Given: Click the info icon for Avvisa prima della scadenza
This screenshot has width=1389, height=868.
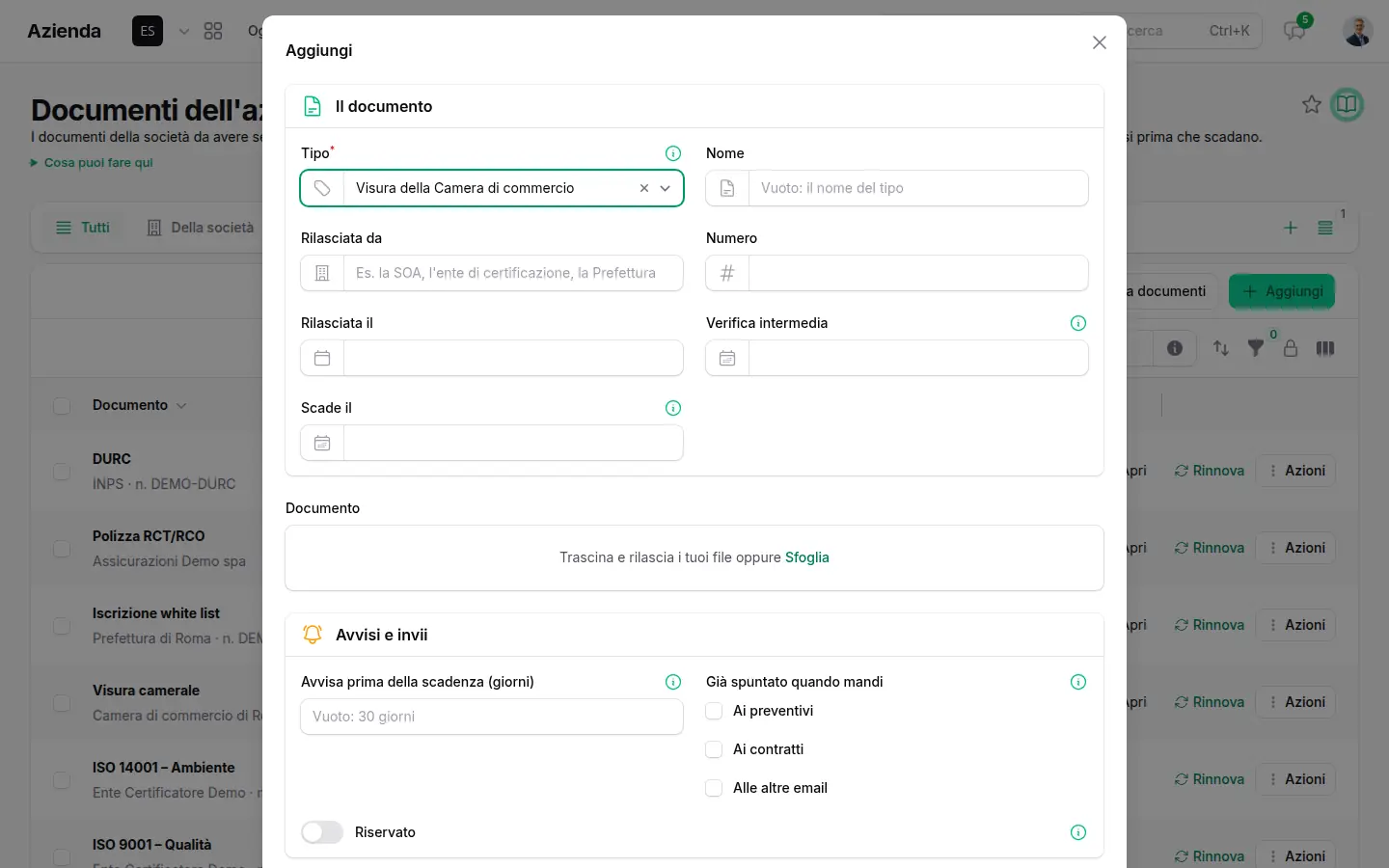Looking at the screenshot, I should (673, 682).
